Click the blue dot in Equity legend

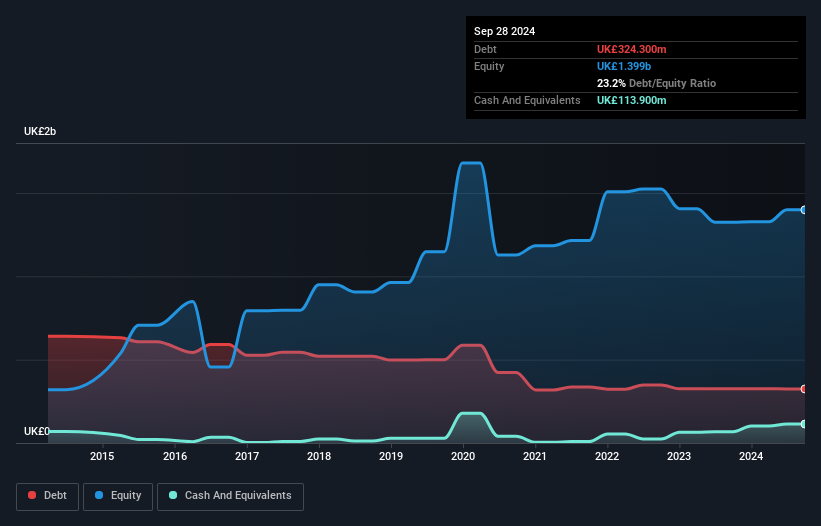(x=99, y=495)
